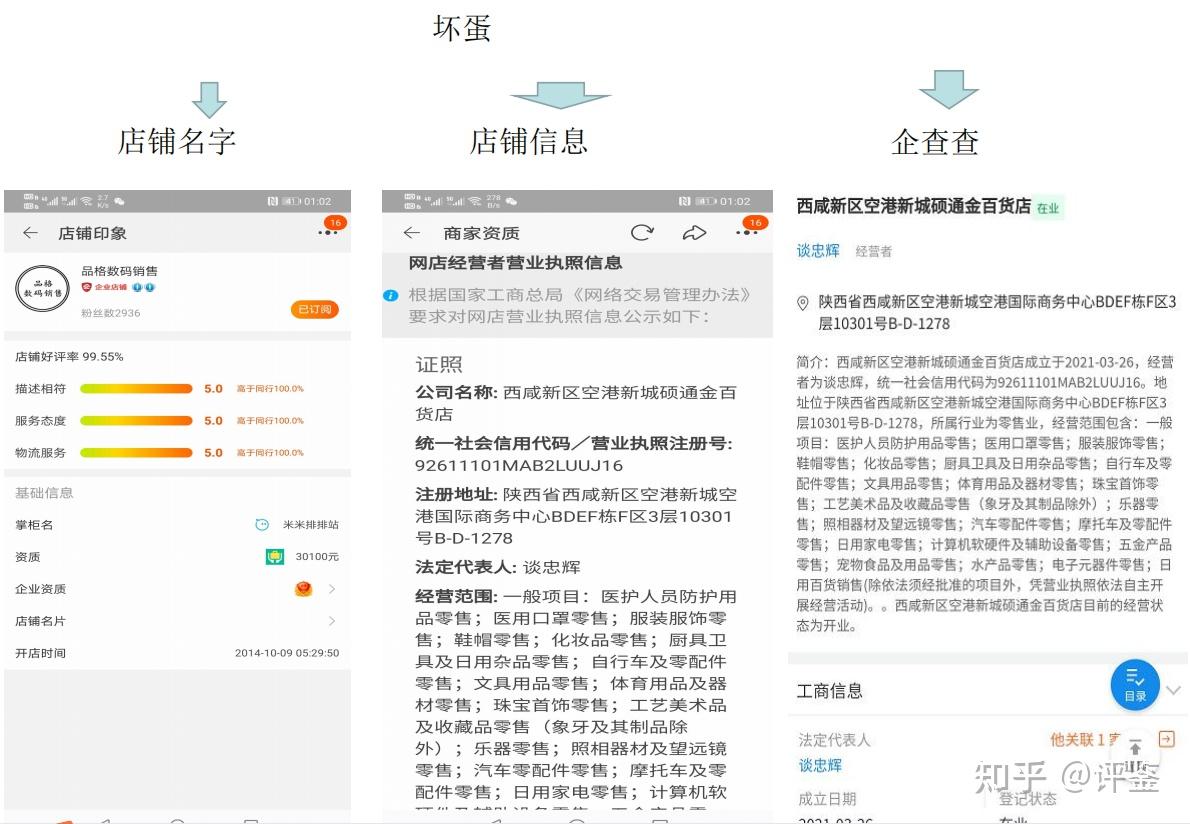Expand the 企业资质 row chevron
This screenshot has height=824, width=1190.
tap(332, 589)
